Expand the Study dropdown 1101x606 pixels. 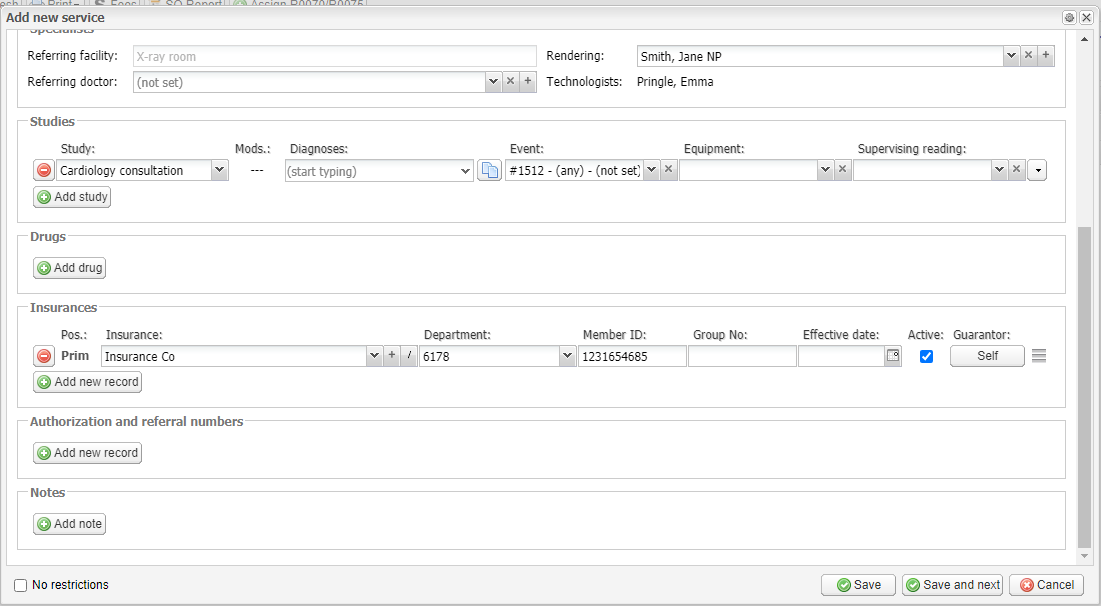220,170
